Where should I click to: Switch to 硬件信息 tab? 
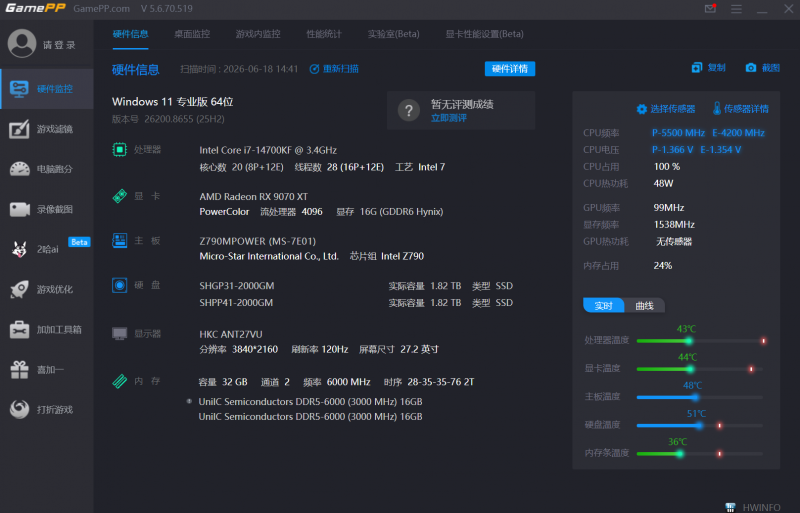131,34
